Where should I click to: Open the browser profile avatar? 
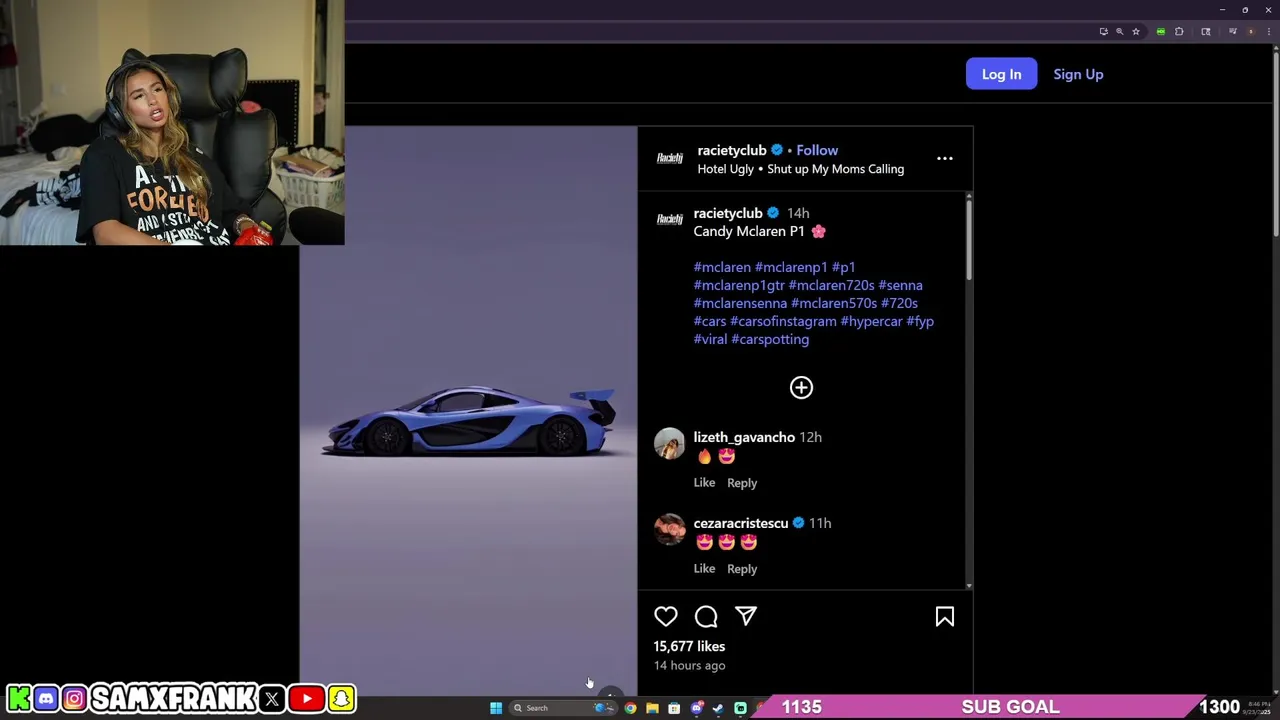coord(1250,32)
